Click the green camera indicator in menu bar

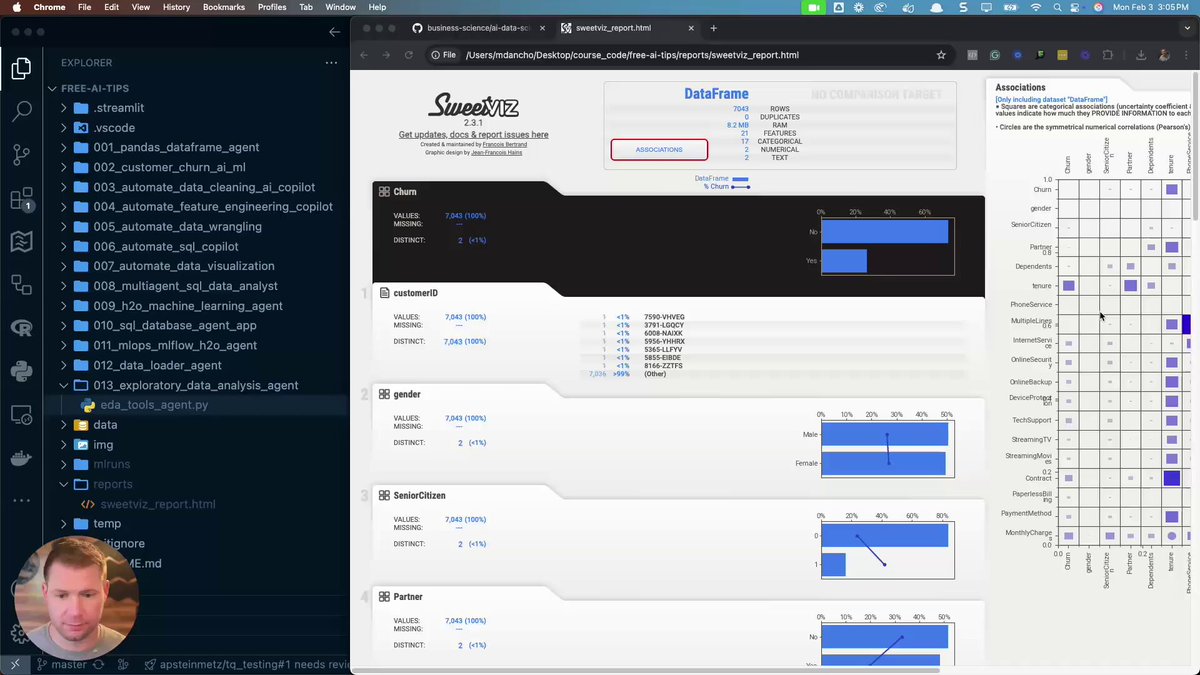click(x=813, y=7)
